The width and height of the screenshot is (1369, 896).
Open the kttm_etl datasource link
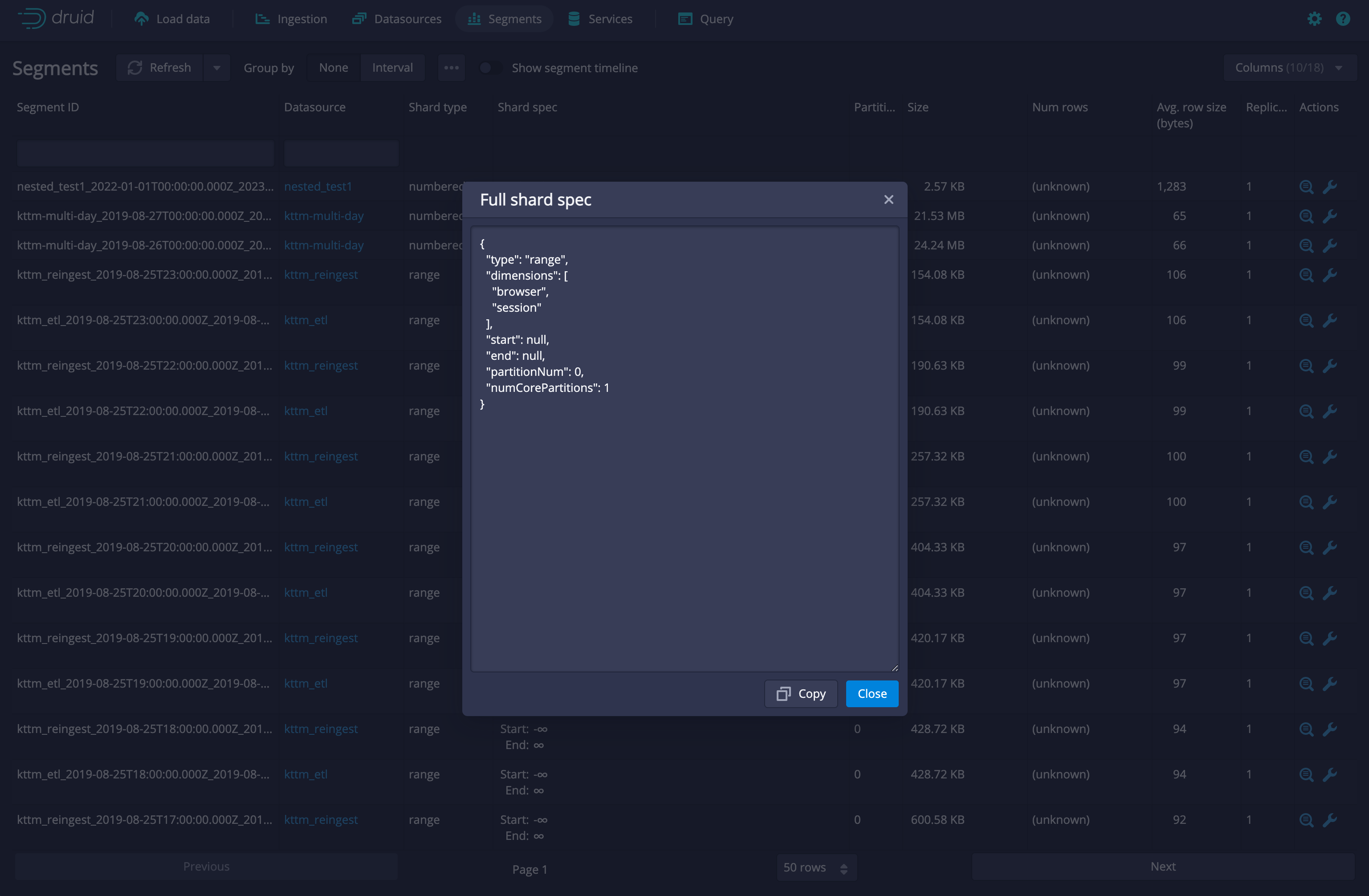pos(306,320)
